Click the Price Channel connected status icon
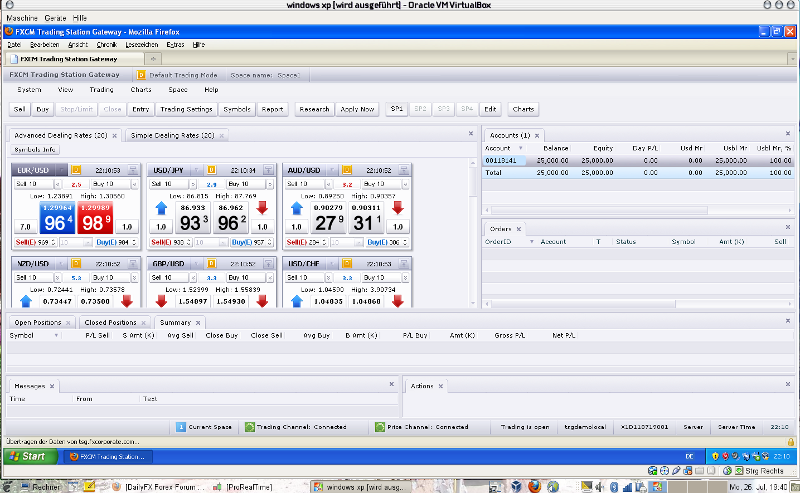 [x=380, y=427]
